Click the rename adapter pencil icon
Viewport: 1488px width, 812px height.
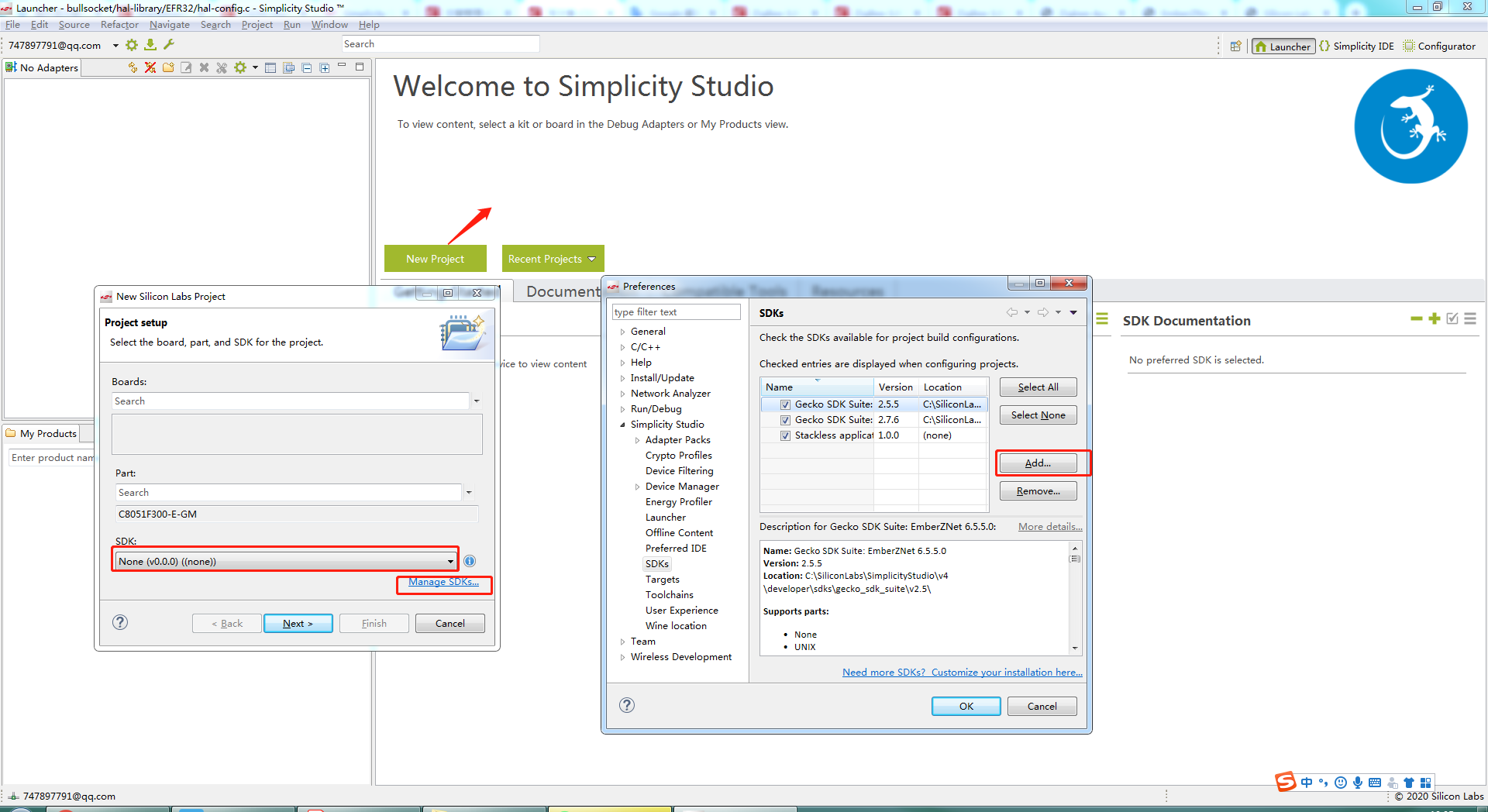coord(186,67)
